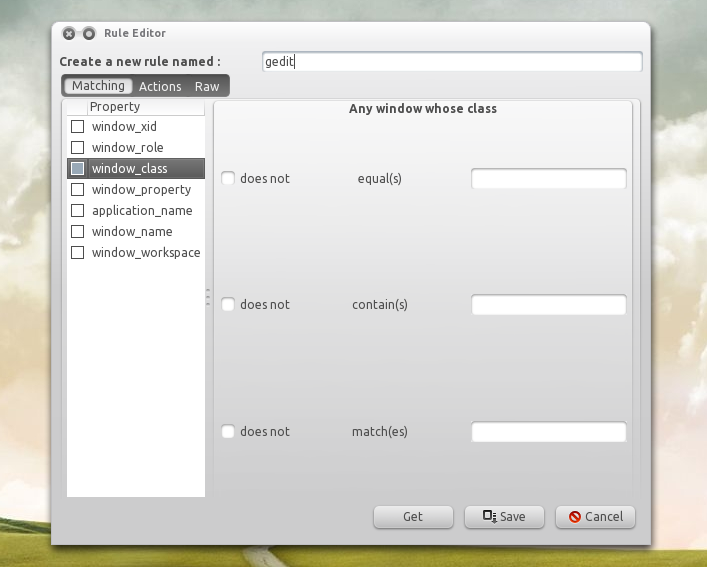The width and height of the screenshot is (707, 567).
Task: Check the window_workspace checkbox
Action: [x=78, y=252]
